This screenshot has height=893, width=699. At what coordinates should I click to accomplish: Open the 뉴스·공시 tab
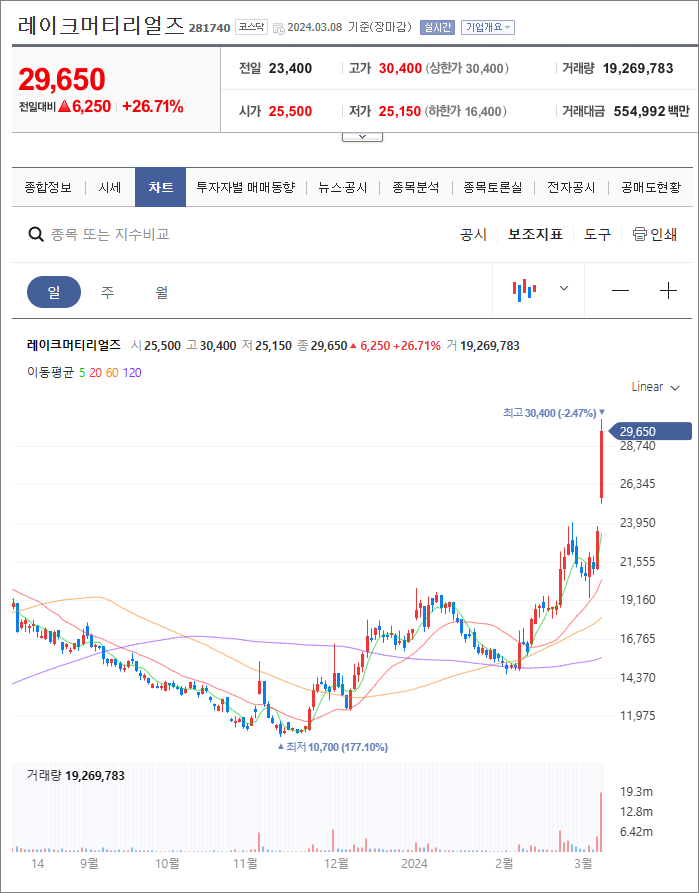[342, 187]
